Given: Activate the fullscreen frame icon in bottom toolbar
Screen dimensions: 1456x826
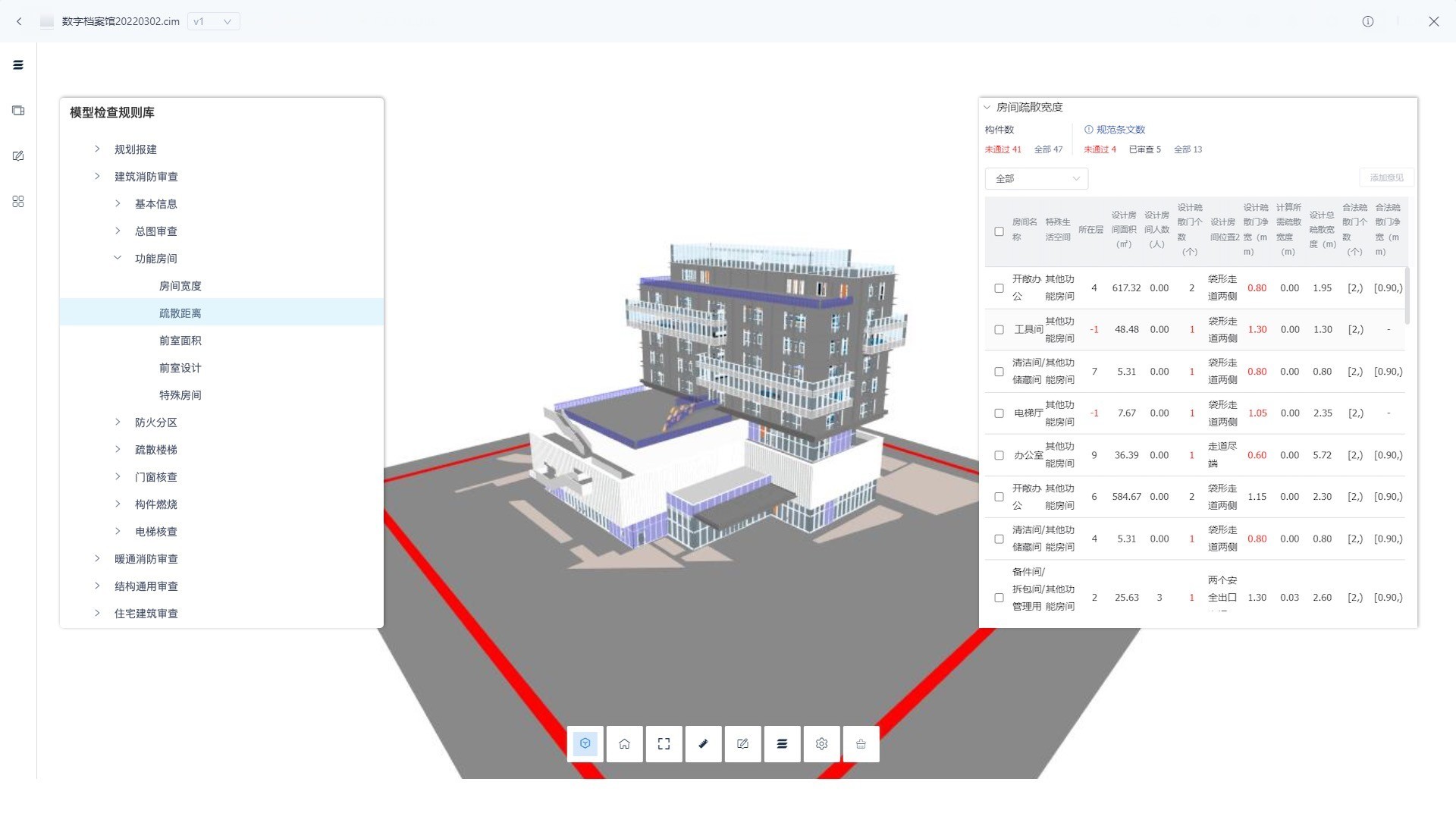Looking at the screenshot, I should pyautogui.click(x=664, y=744).
